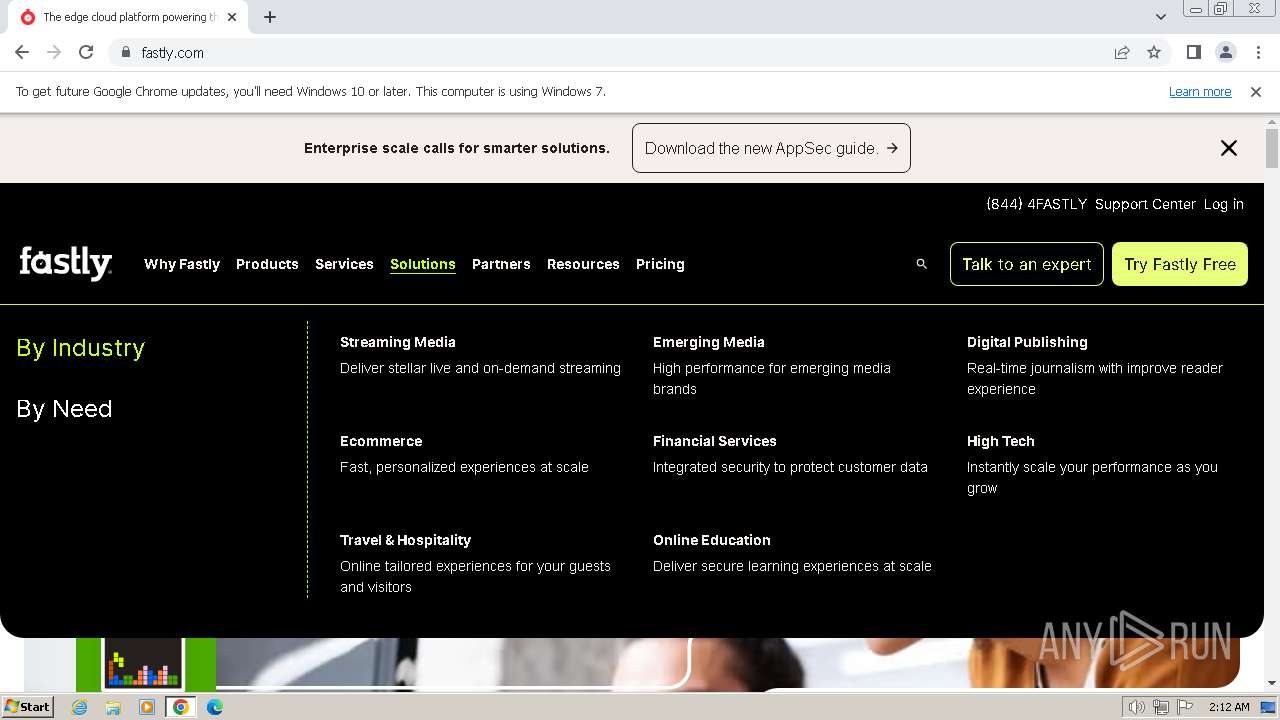The height and width of the screenshot is (720, 1280).
Task: Open Why Fastly menu
Action: 182,264
